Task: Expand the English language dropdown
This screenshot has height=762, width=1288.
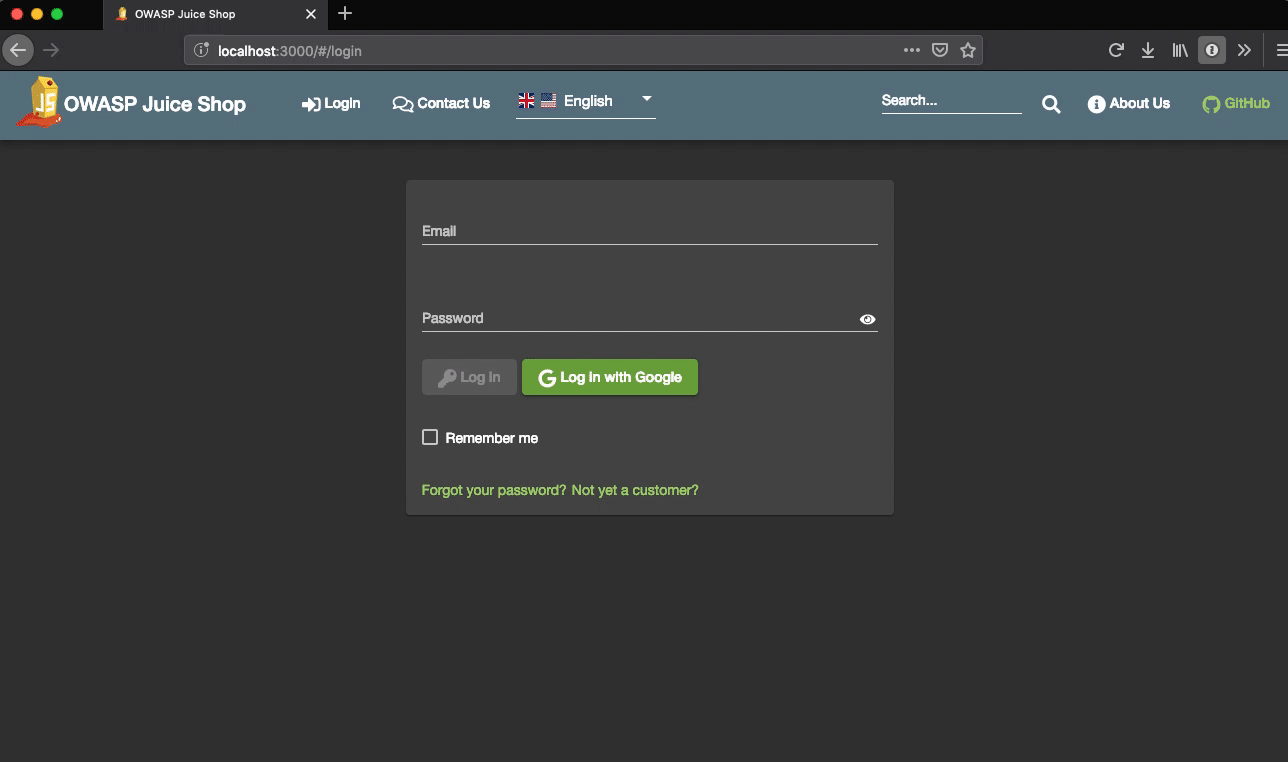Action: click(646, 100)
